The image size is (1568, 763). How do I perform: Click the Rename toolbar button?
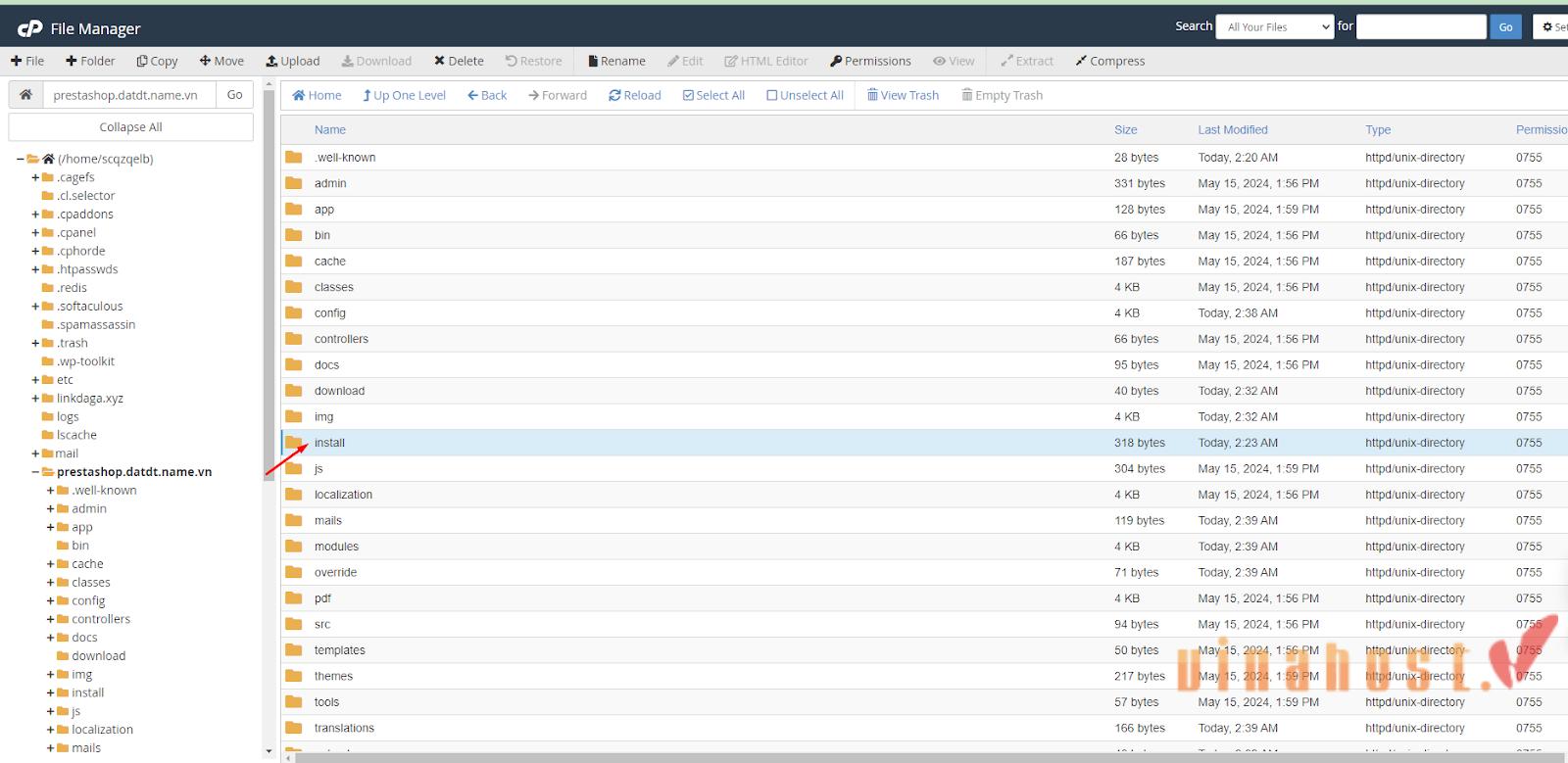click(x=616, y=61)
